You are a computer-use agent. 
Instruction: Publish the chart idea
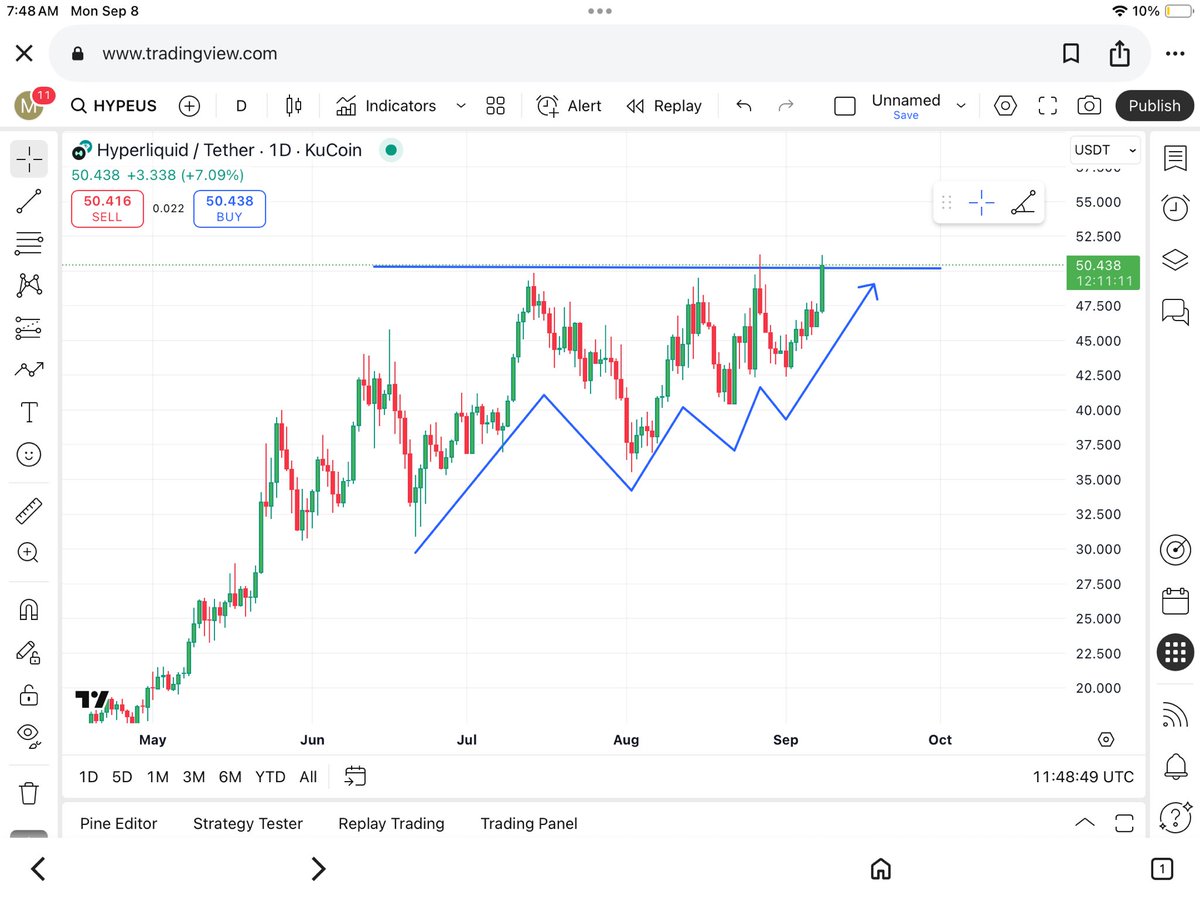pos(1154,106)
